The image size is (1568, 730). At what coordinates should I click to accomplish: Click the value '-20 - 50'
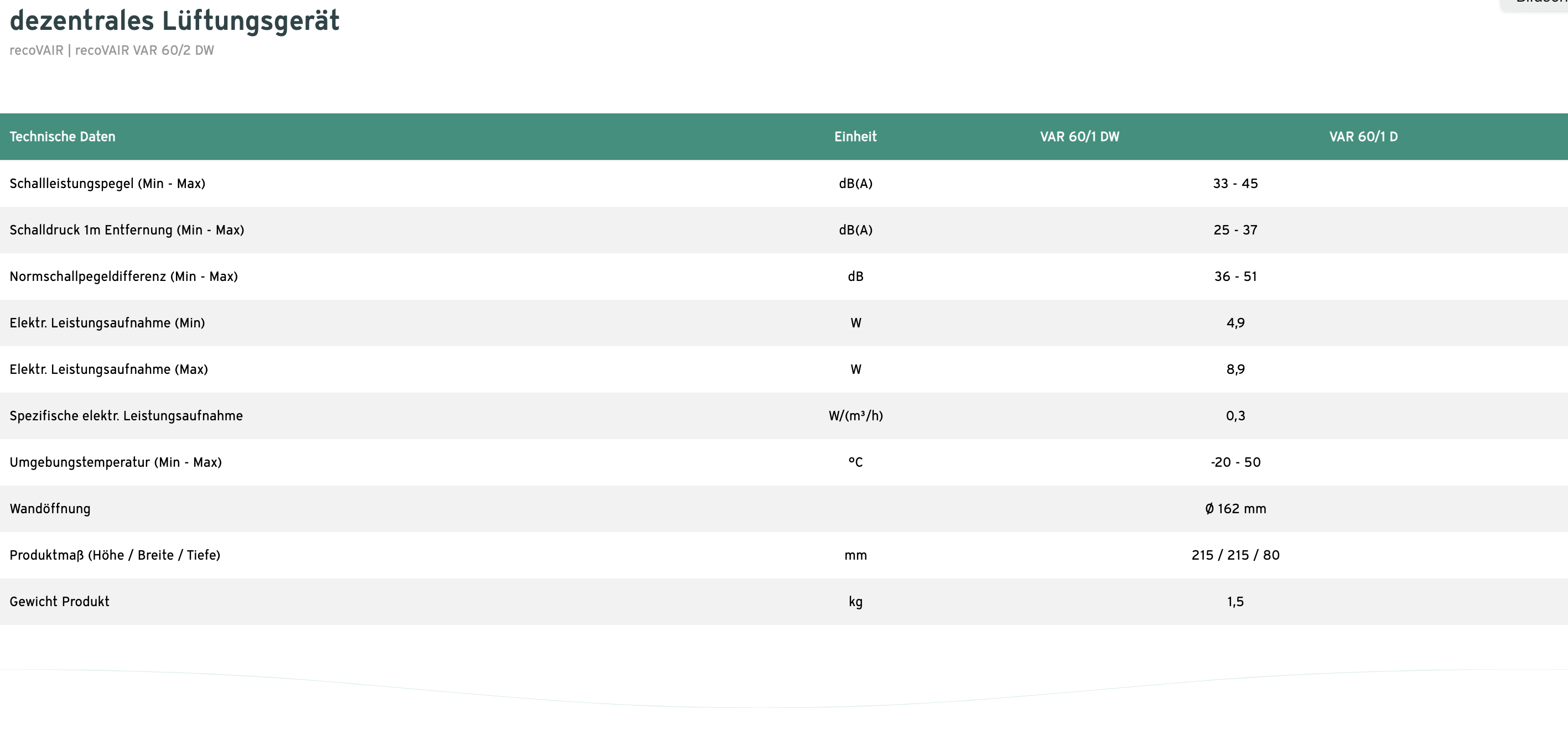coord(1235,462)
